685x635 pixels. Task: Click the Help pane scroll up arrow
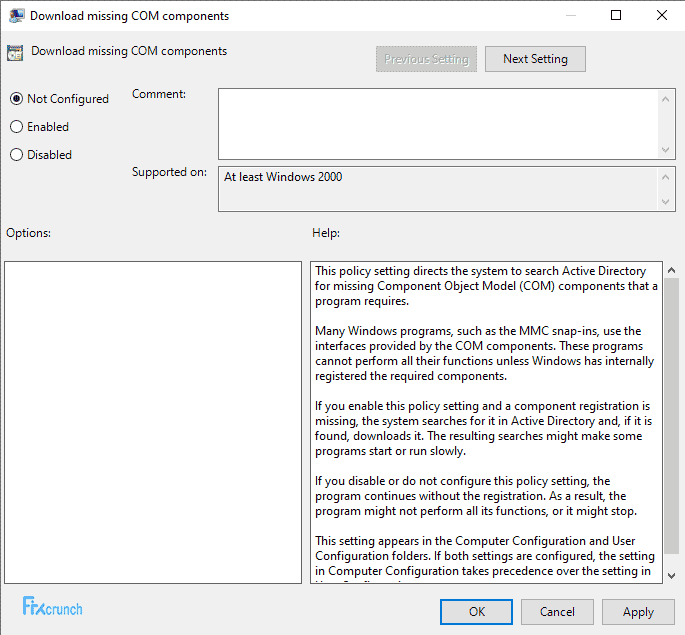[x=671, y=270]
